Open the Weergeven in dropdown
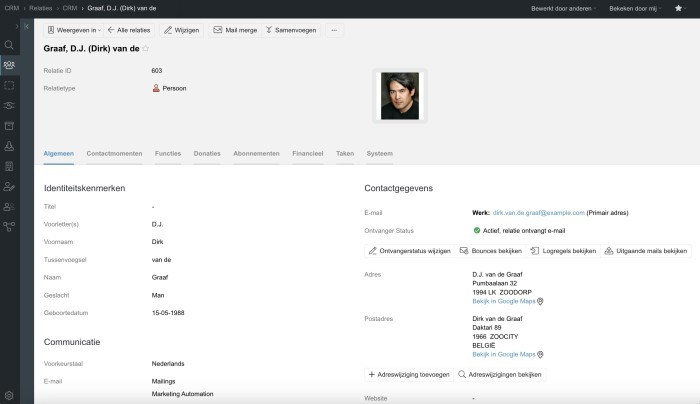The width and height of the screenshot is (700, 404). point(73,30)
